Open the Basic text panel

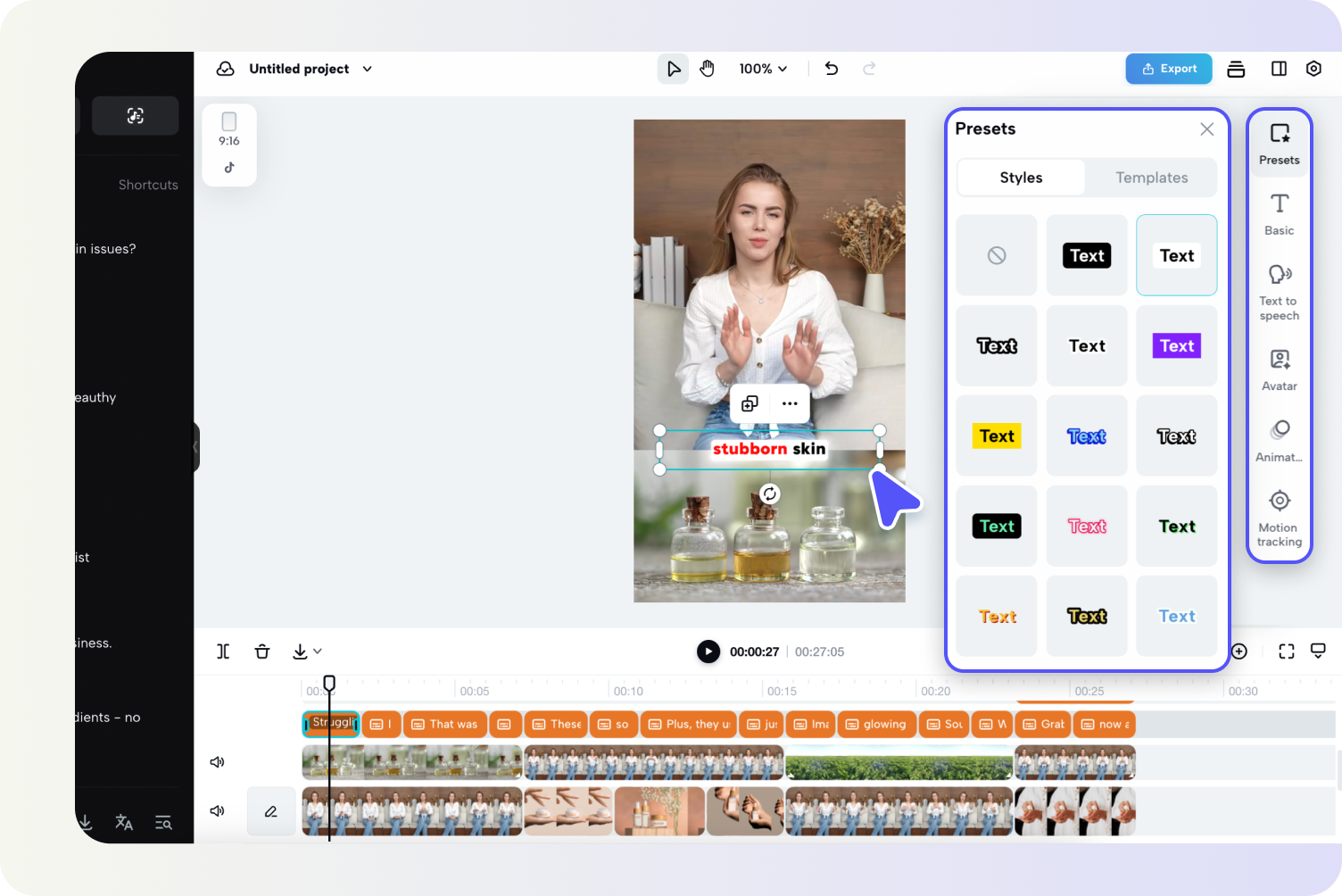pos(1280,214)
